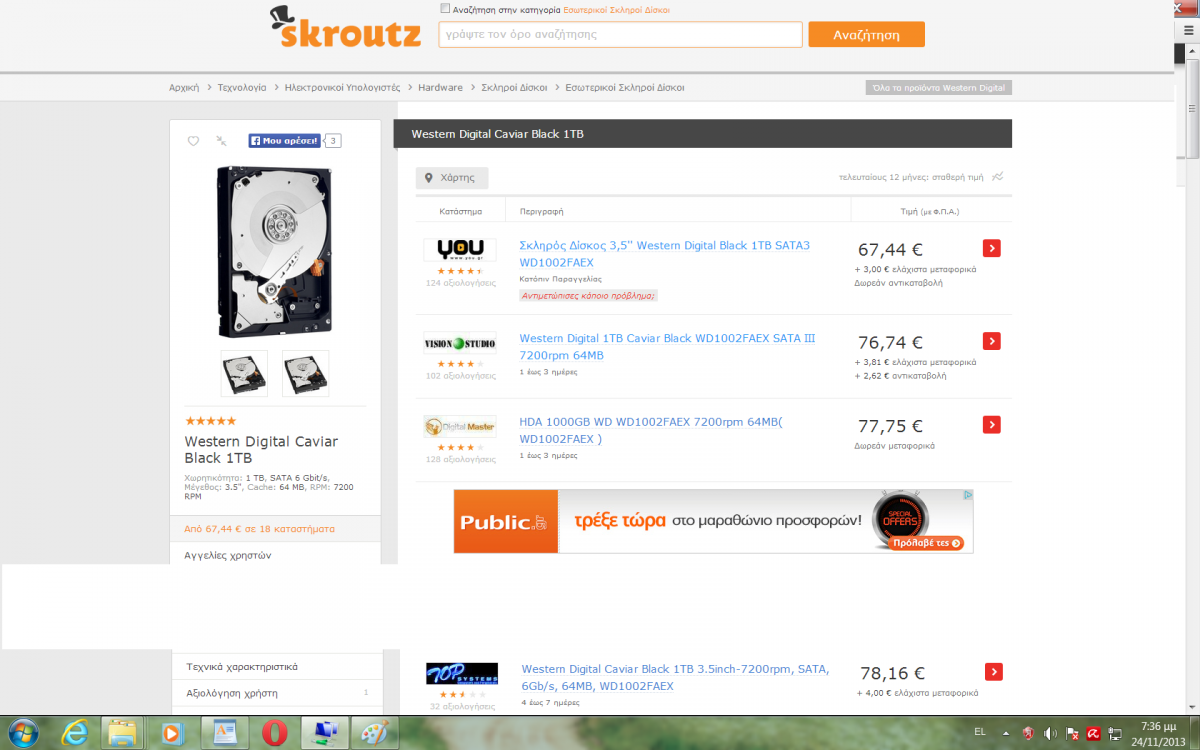
Task: Click red arrow button for 76,74 € offer
Action: [992, 341]
